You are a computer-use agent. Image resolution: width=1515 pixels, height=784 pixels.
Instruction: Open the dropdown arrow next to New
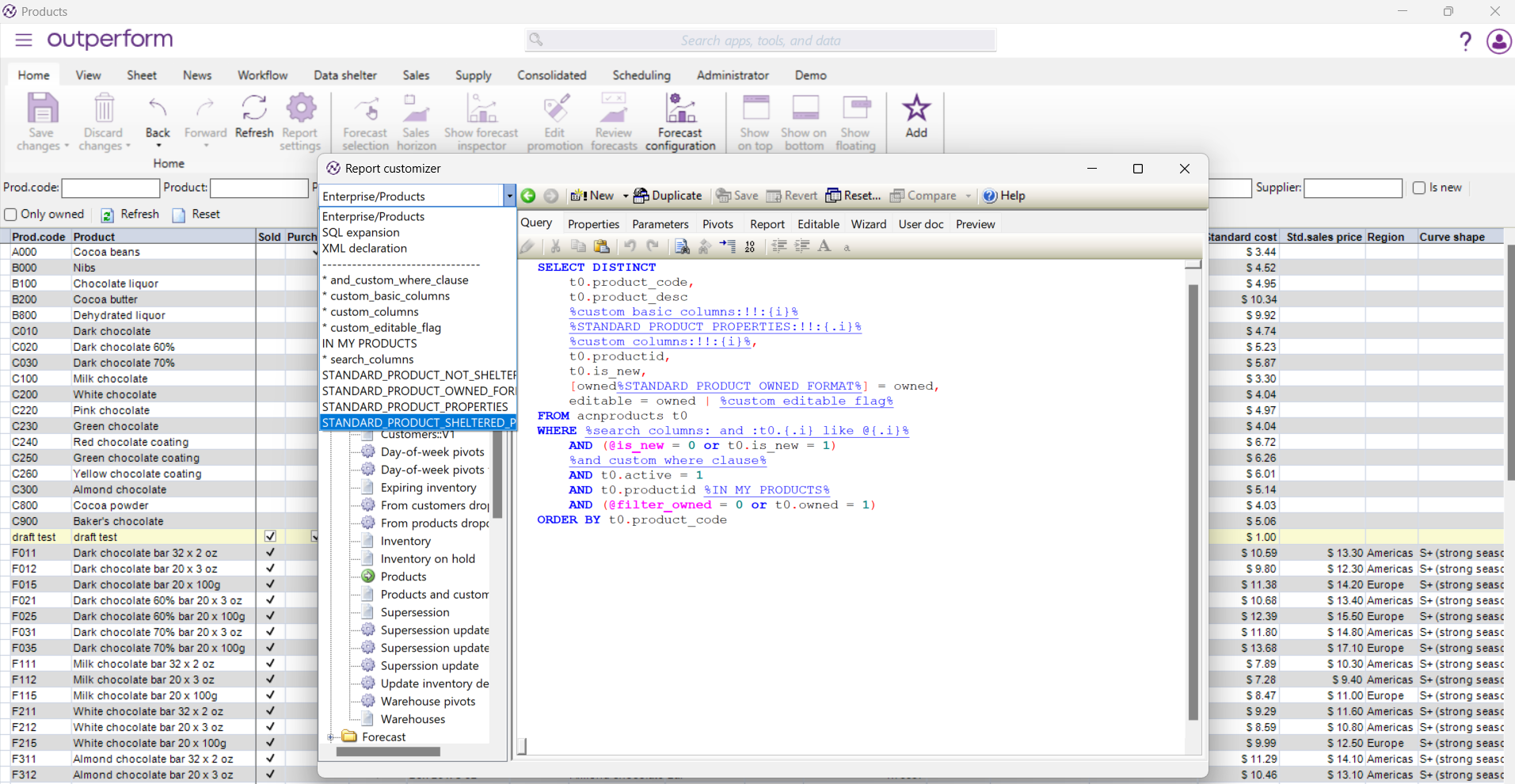[x=625, y=196]
